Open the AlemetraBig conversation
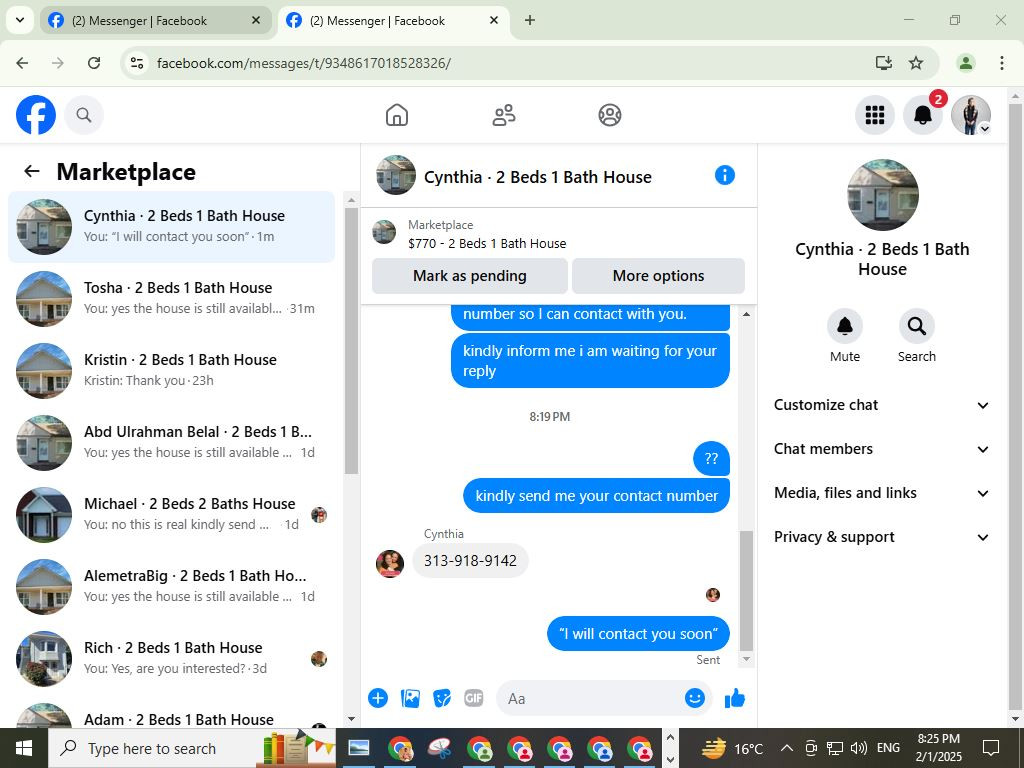Image resolution: width=1024 pixels, height=768 pixels. point(171,586)
